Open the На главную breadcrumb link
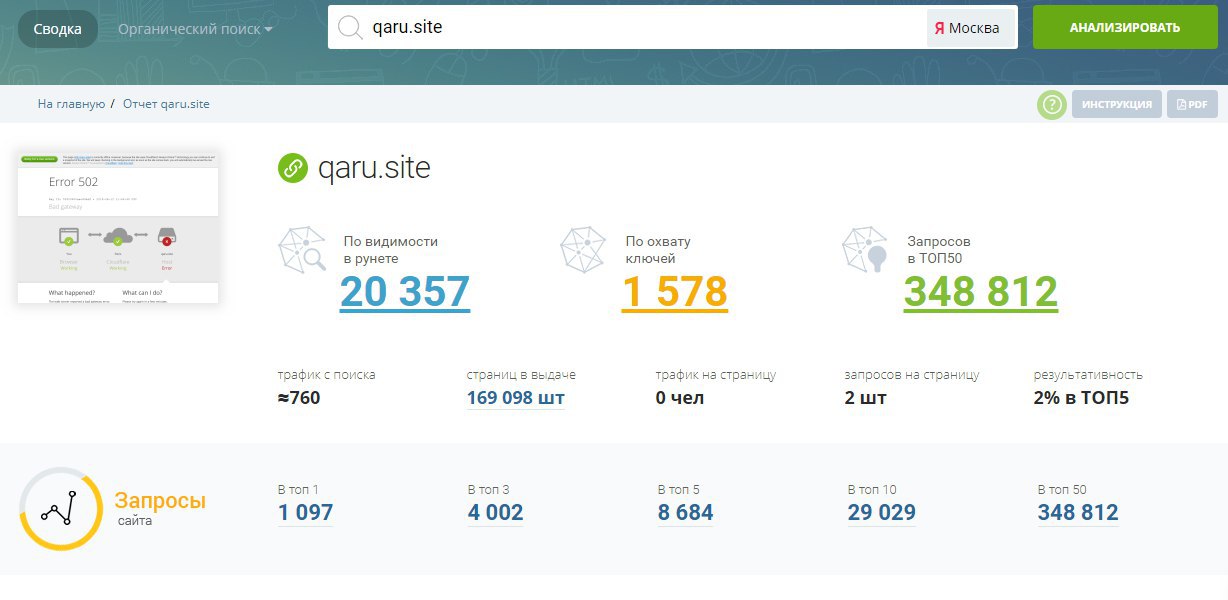Viewport: 1228px width, 600px height. coord(71,104)
